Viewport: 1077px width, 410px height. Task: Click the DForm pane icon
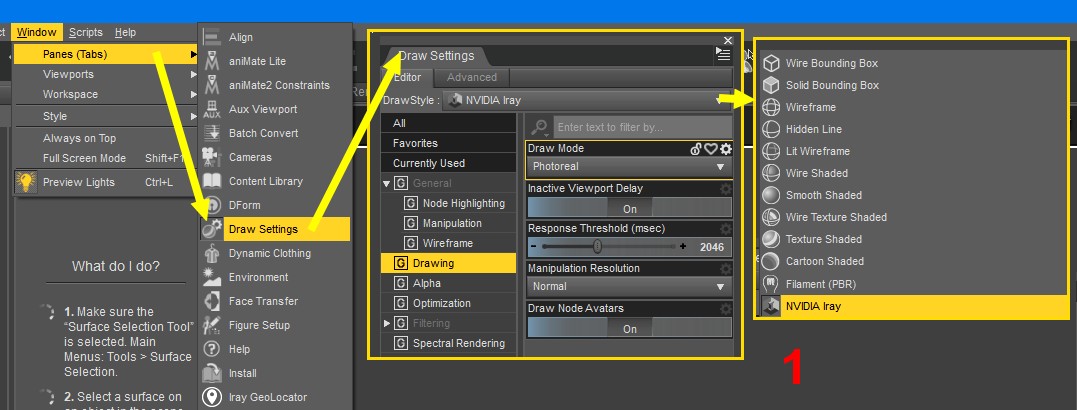coord(212,205)
